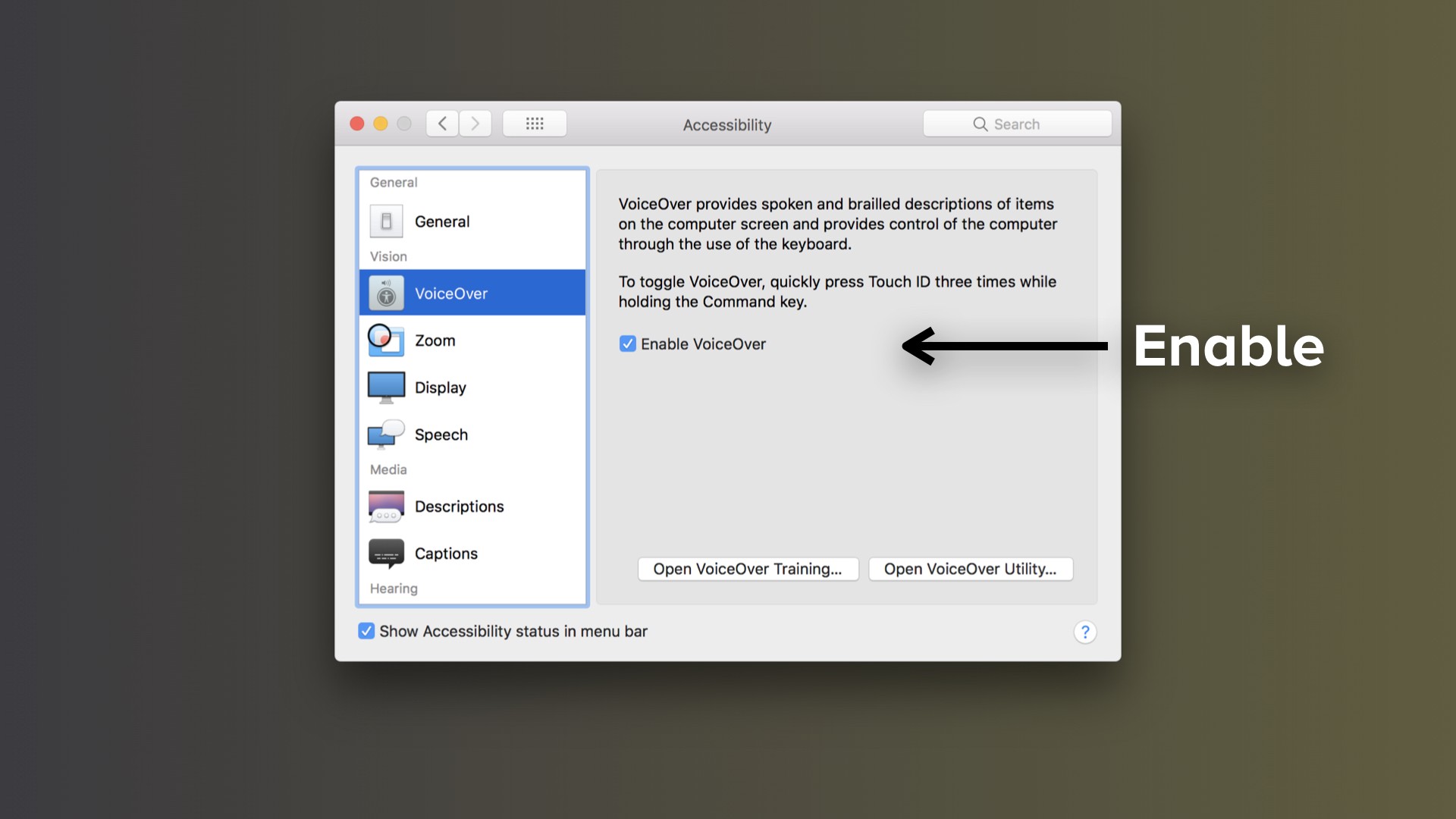
Task: Click the Captions icon
Action: [386, 554]
